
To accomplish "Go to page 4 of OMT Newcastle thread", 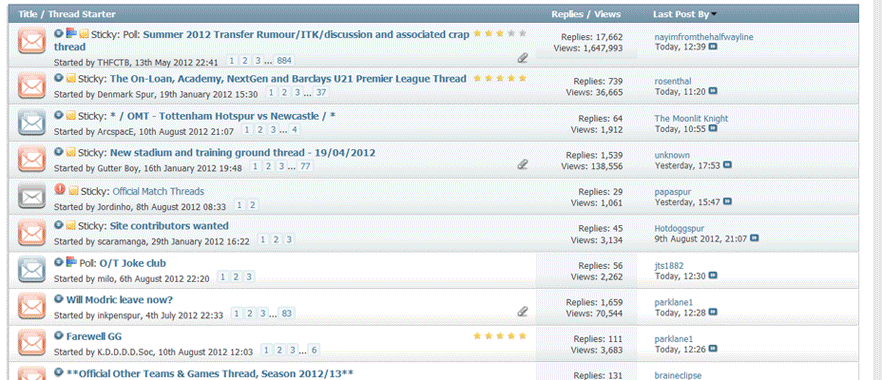I will coord(293,130).
